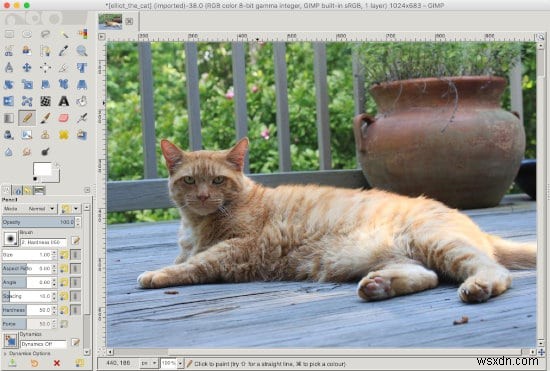The height and width of the screenshot is (371, 550).
Task: Switch to the Images tab
Action: (x=39, y=190)
